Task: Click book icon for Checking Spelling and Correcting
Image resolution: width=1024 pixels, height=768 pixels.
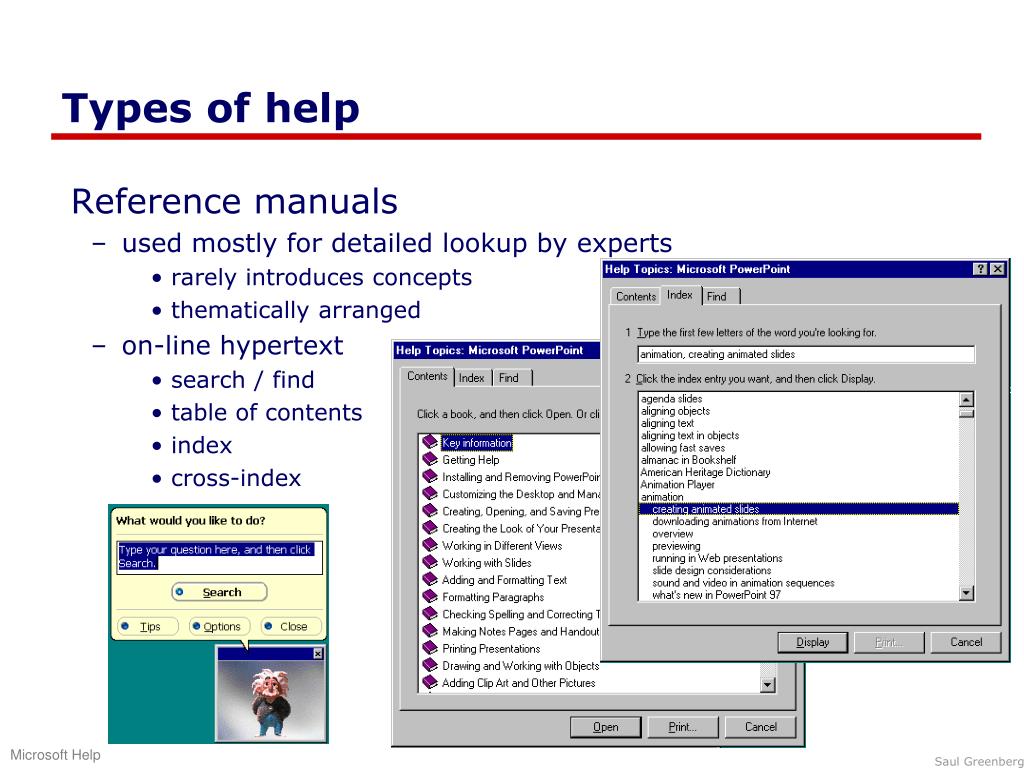Action: click(430, 614)
